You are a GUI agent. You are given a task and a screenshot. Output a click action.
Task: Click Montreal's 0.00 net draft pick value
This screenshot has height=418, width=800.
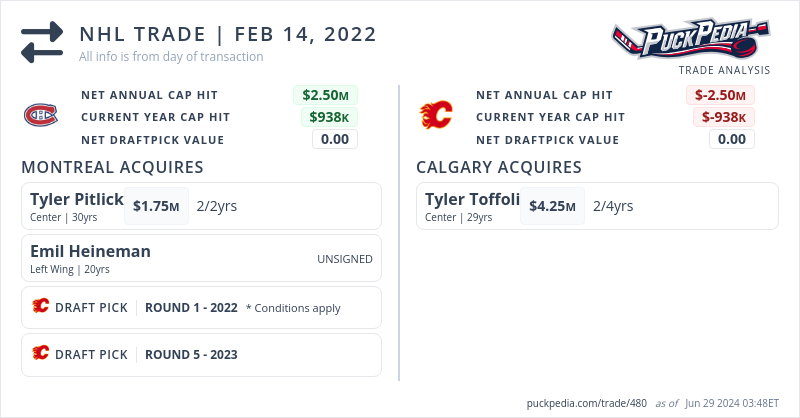tap(334, 139)
